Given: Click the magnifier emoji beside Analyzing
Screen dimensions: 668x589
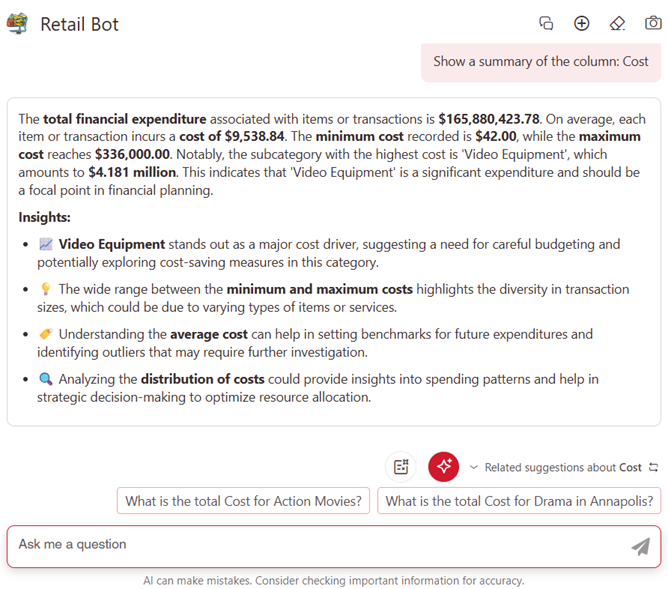Looking at the screenshot, I should coord(45,379).
